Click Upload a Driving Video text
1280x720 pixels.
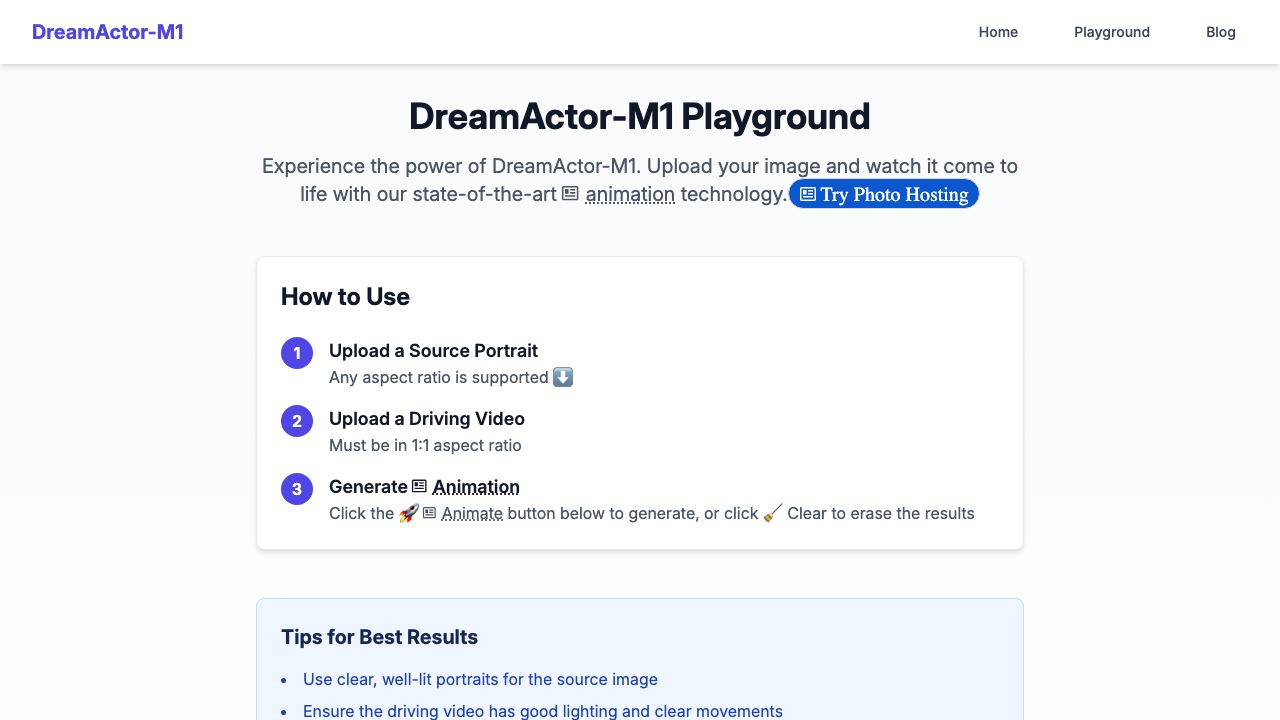(x=427, y=418)
